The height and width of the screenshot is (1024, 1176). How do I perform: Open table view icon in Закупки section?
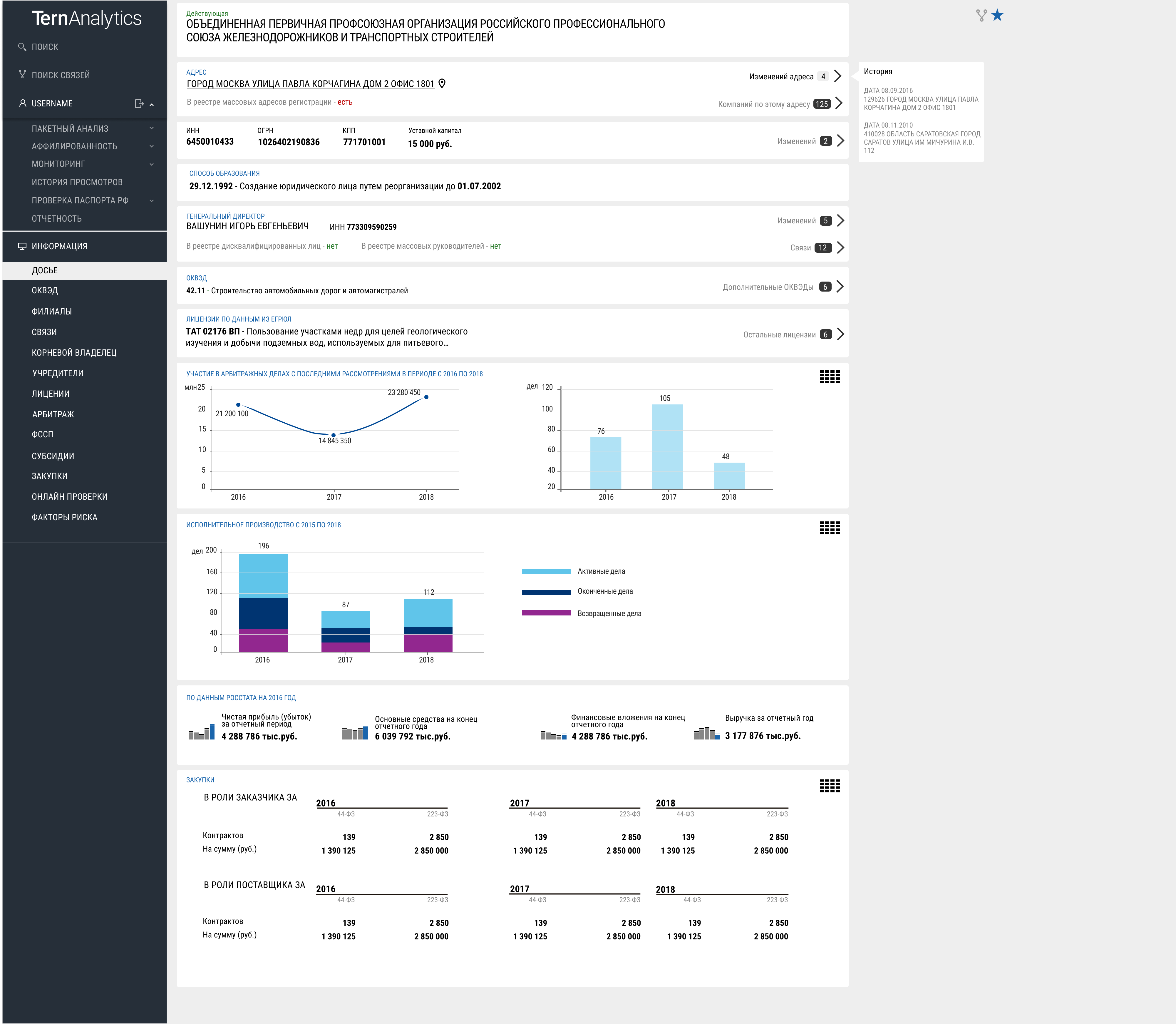[829, 786]
